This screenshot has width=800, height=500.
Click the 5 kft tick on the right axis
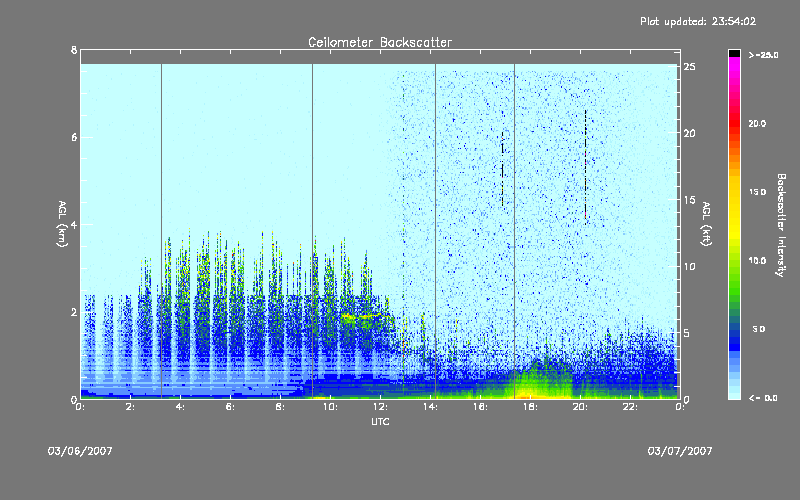687,333
